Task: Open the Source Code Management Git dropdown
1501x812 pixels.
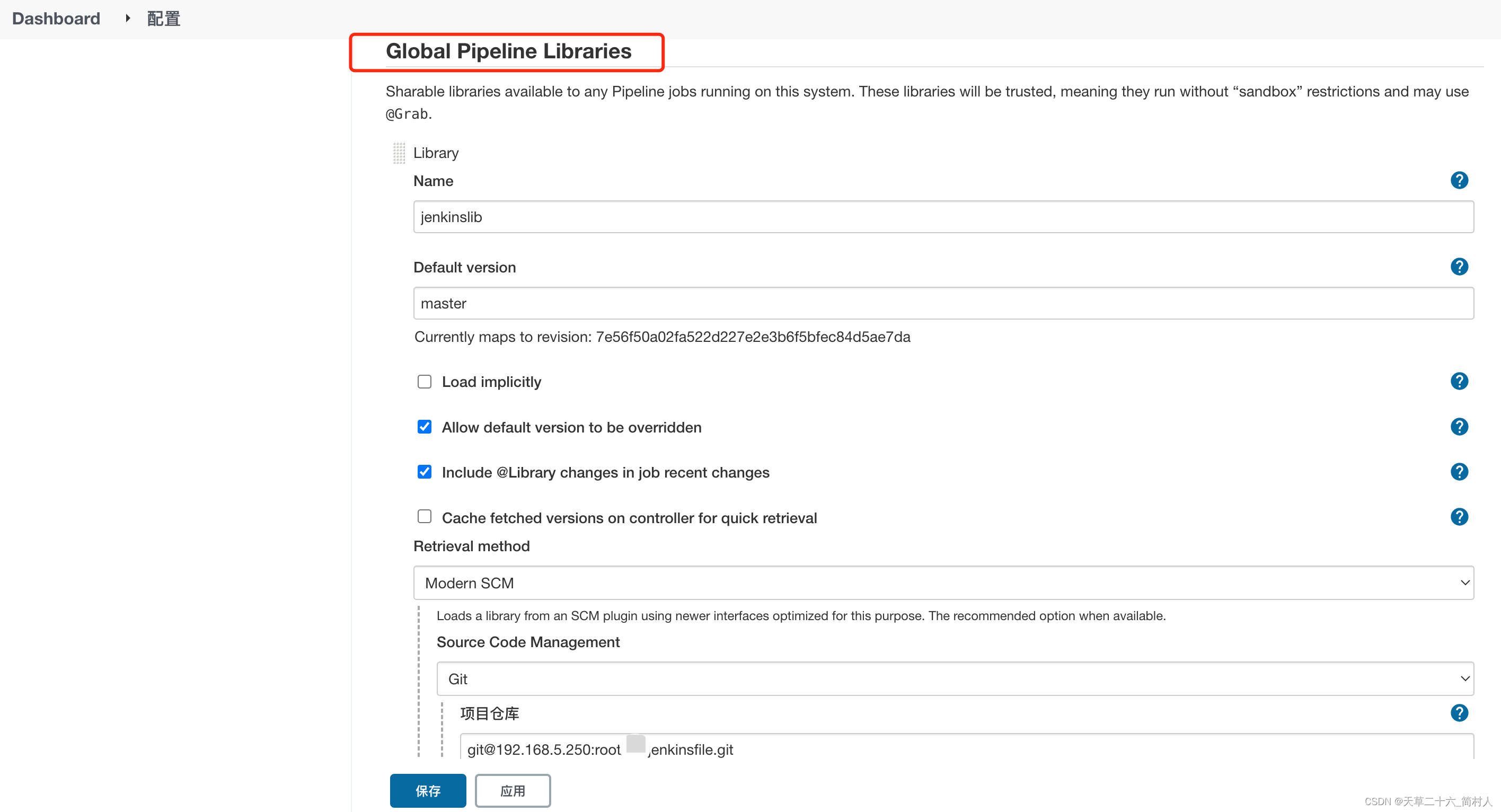Action: pyautogui.click(x=955, y=678)
